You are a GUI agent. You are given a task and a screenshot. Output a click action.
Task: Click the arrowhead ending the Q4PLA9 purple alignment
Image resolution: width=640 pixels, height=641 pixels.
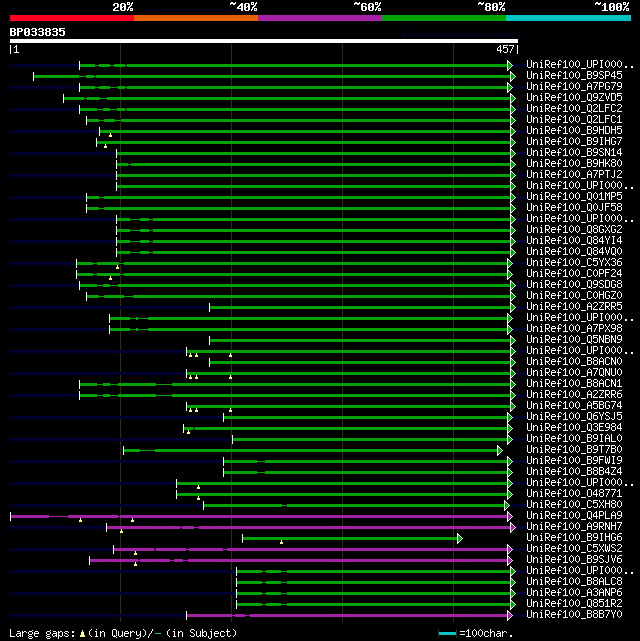510,517
